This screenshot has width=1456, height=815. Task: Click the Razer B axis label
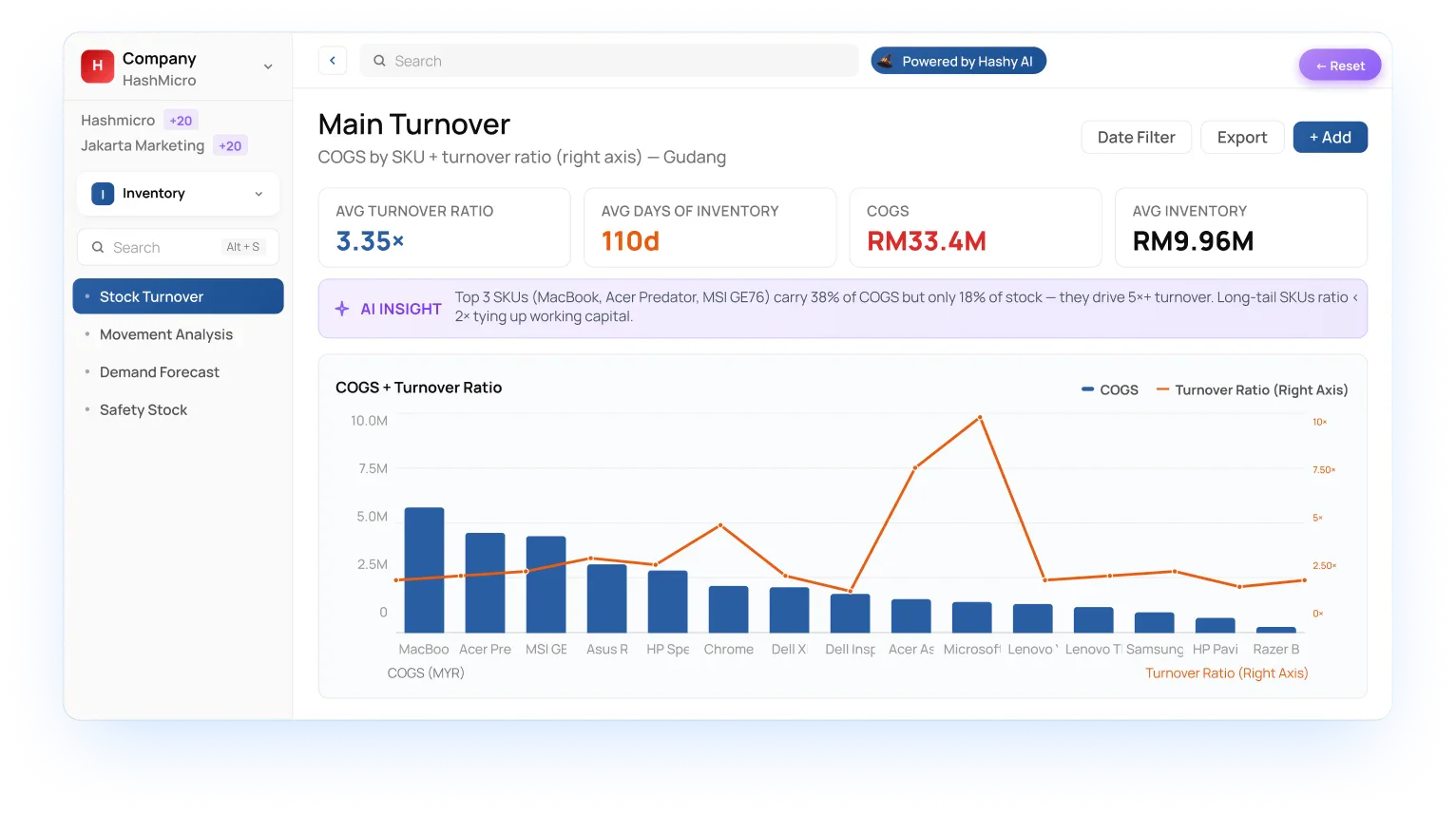click(x=1276, y=650)
